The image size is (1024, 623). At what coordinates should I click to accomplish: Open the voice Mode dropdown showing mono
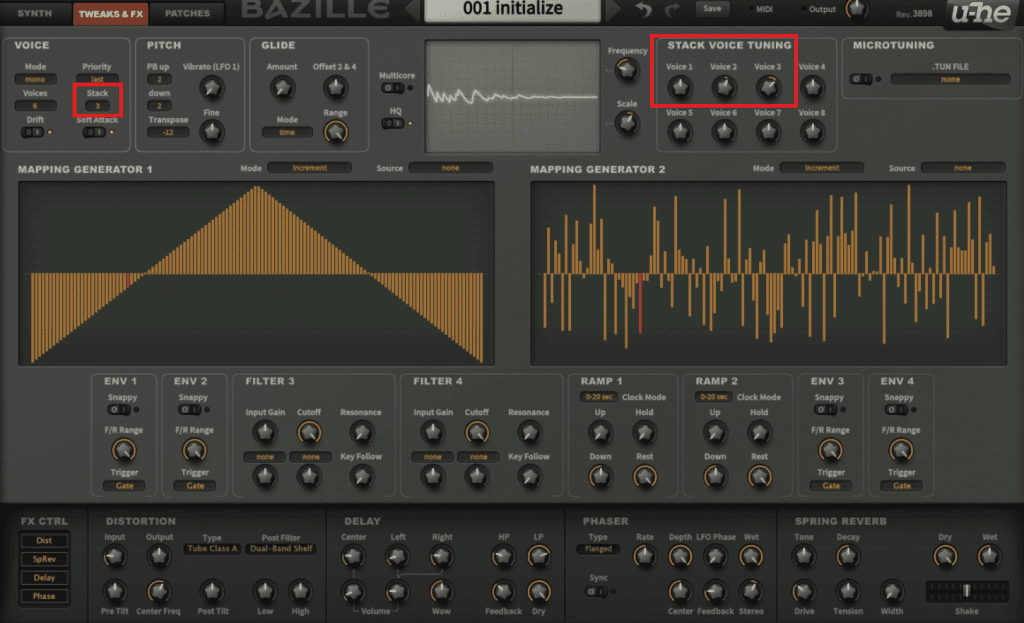[x=35, y=79]
